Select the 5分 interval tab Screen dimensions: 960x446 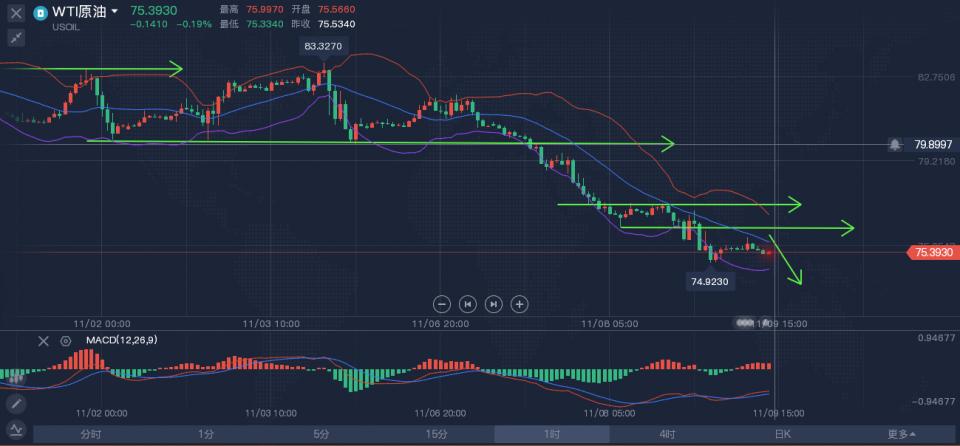tap(321, 434)
